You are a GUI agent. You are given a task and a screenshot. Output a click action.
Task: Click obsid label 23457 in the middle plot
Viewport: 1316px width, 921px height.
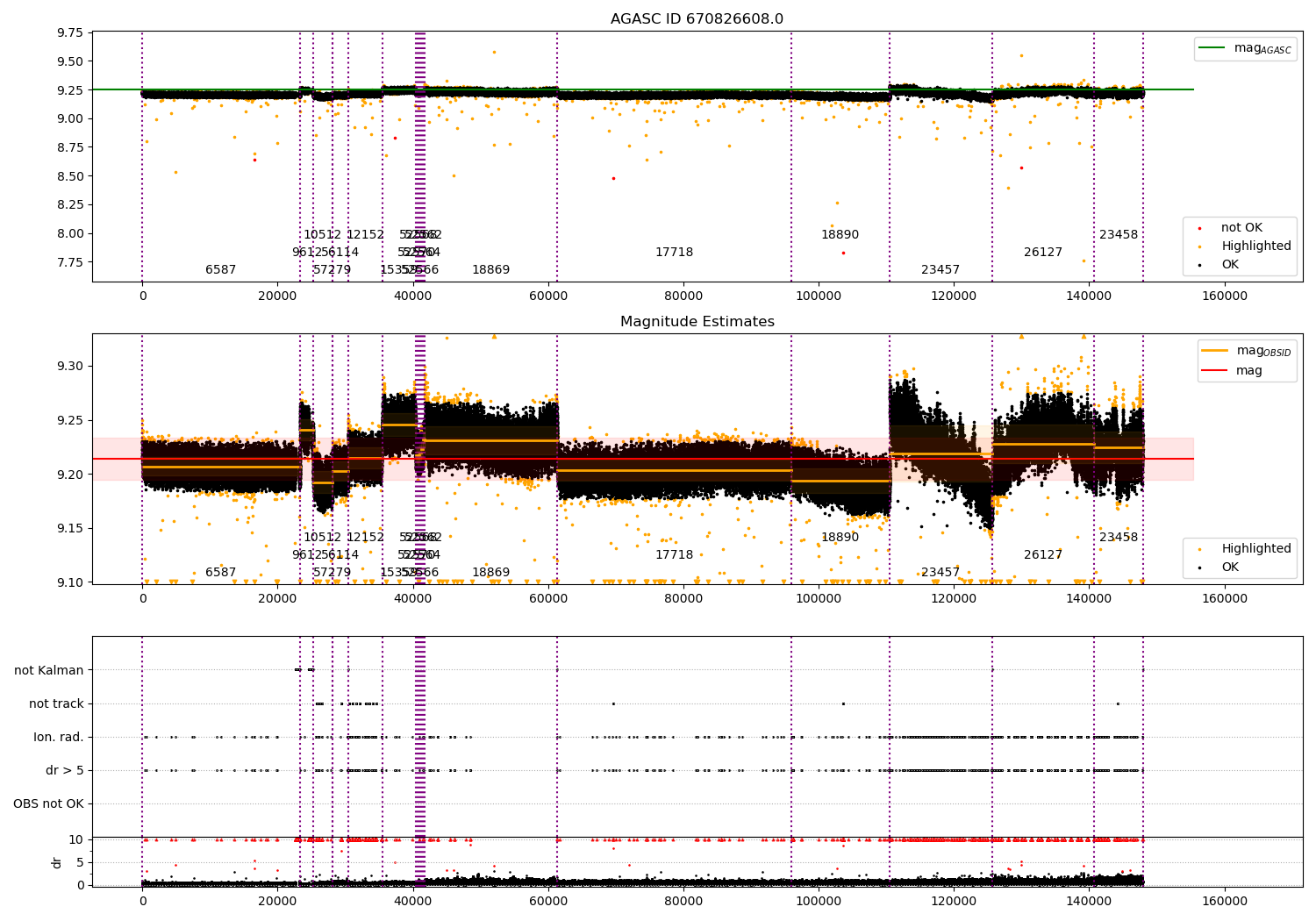pyautogui.click(x=941, y=573)
